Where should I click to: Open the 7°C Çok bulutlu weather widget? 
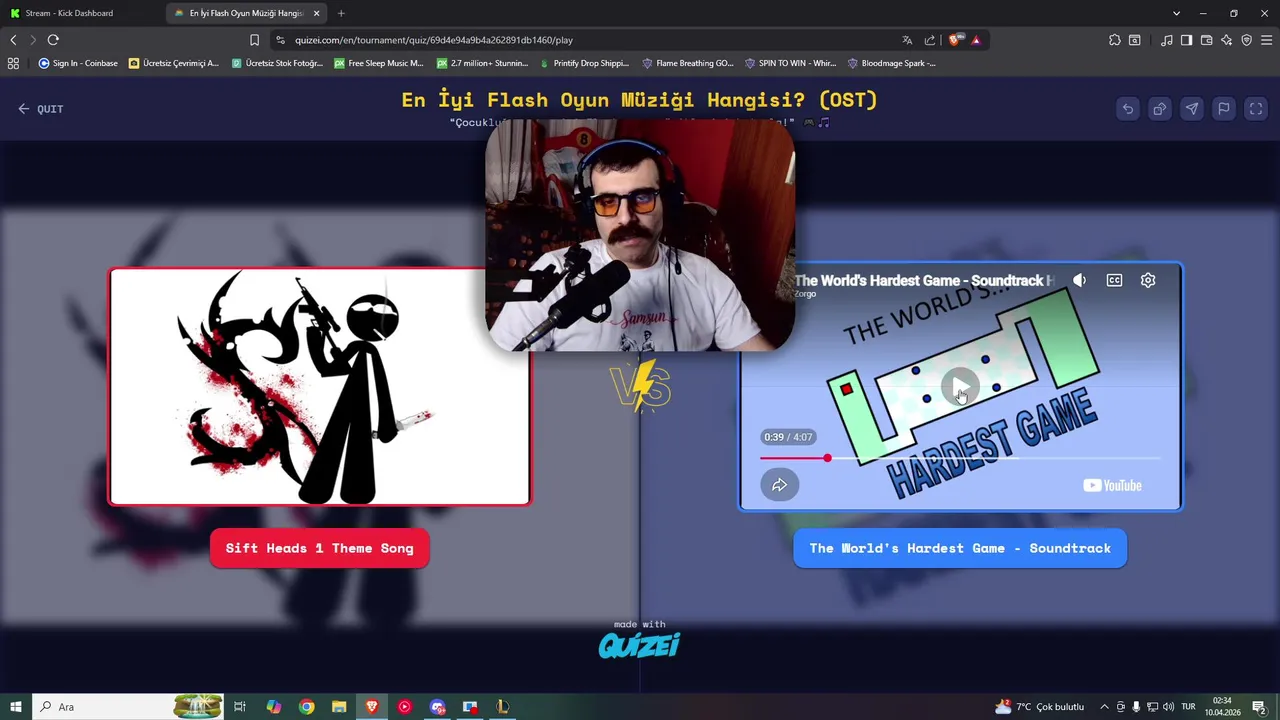click(x=1039, y=707)
